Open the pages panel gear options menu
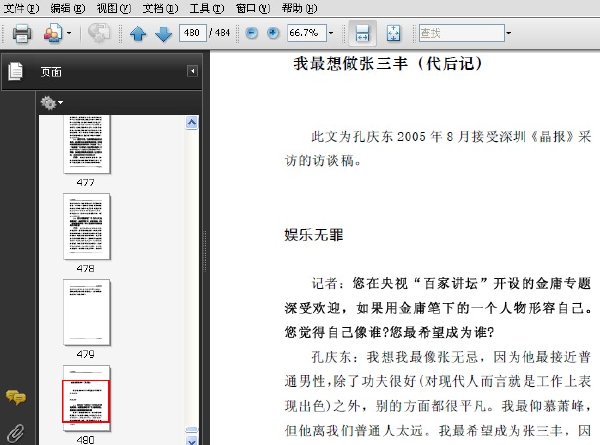600x445 pixels. tap(52, 103)
